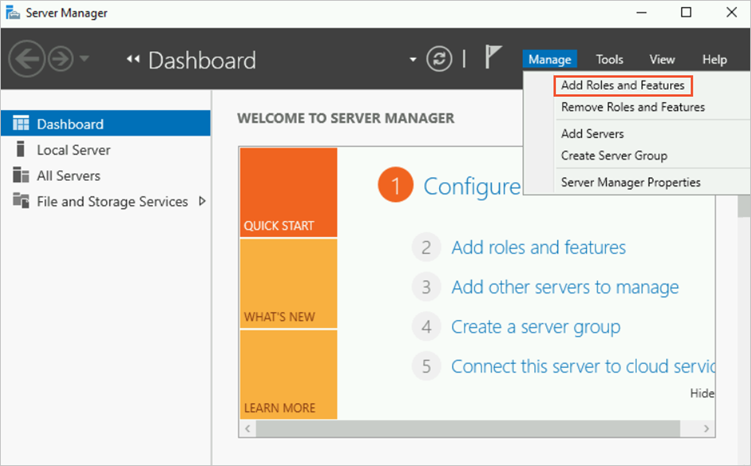Choose Add Roles and Features menu item
Screen dimensions: 751x466
pos(622,85)
